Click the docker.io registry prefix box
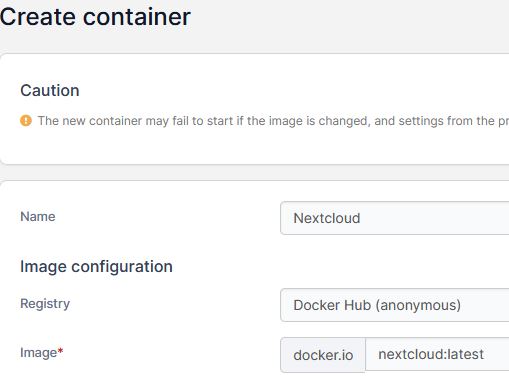The height and width of the screenshot is (391, 509). (x=323, y=355)
